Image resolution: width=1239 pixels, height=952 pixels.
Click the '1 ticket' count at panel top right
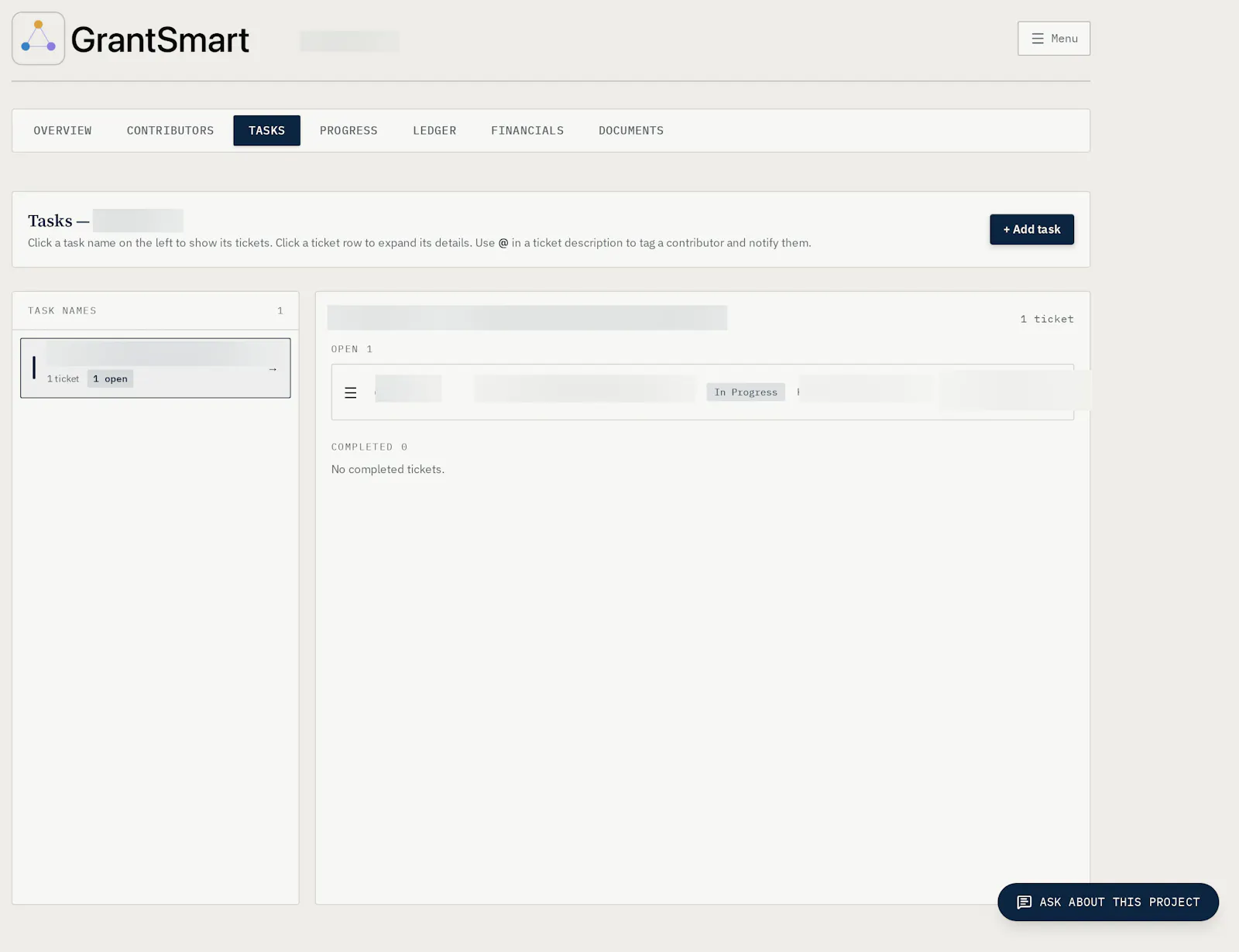(x=1047, y=319)
